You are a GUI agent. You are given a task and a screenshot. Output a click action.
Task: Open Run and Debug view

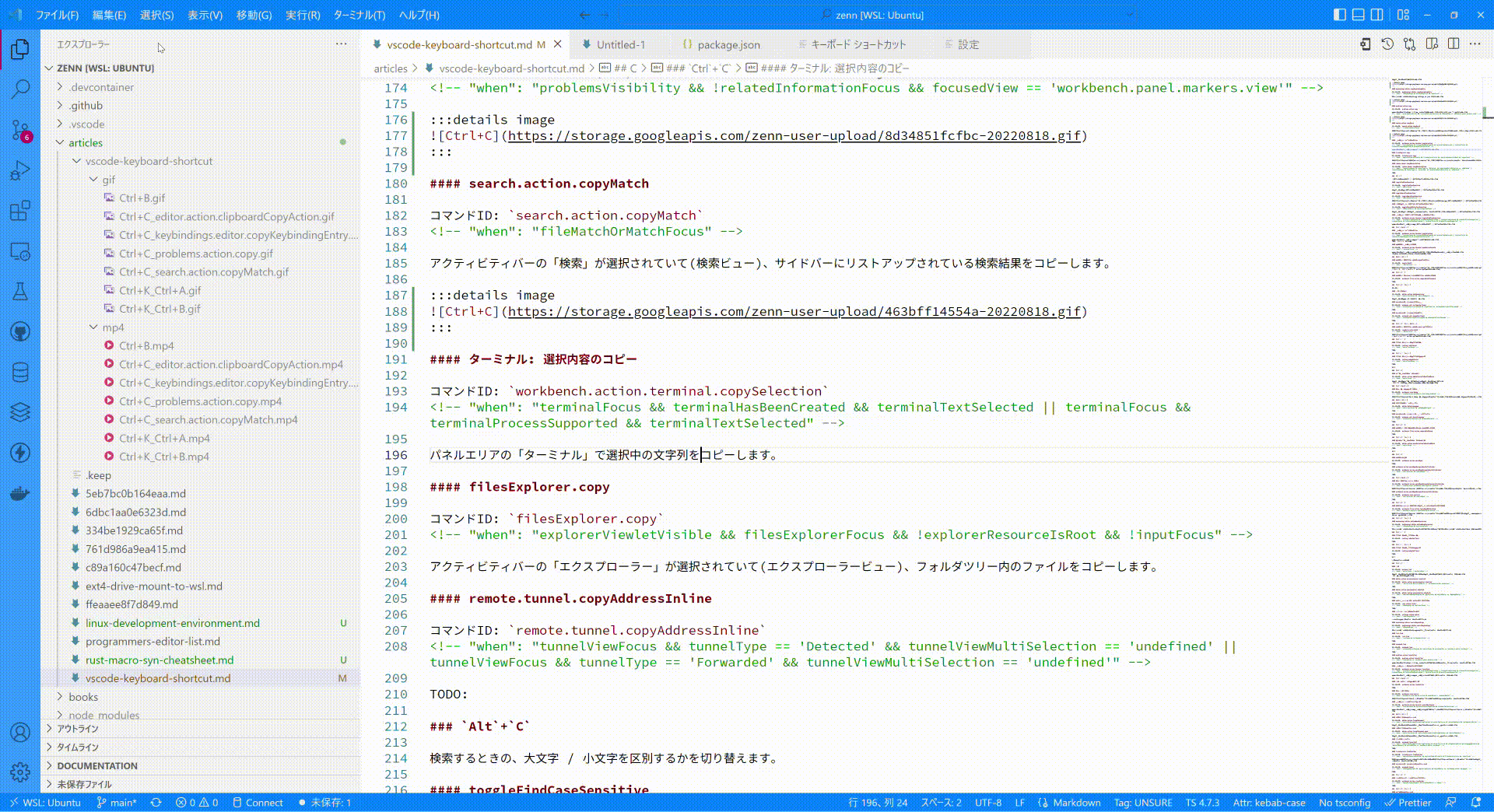pos(20,170)
